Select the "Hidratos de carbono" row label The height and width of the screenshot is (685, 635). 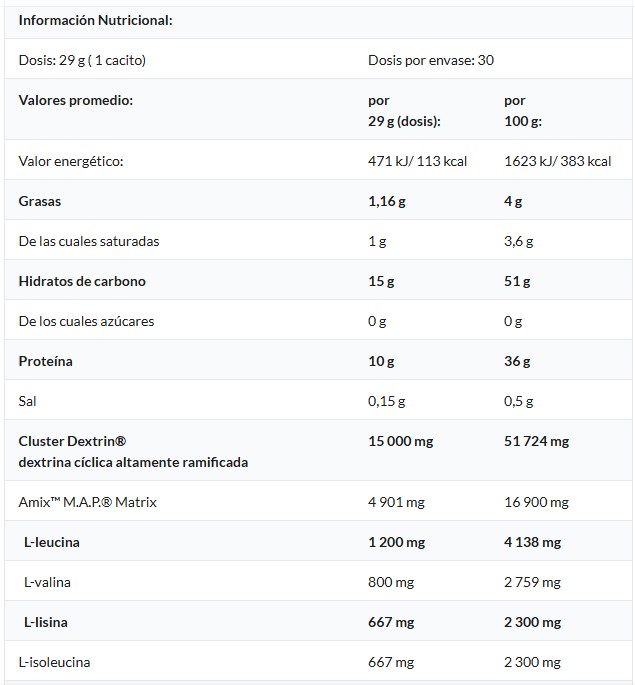[x=82, y=281]
